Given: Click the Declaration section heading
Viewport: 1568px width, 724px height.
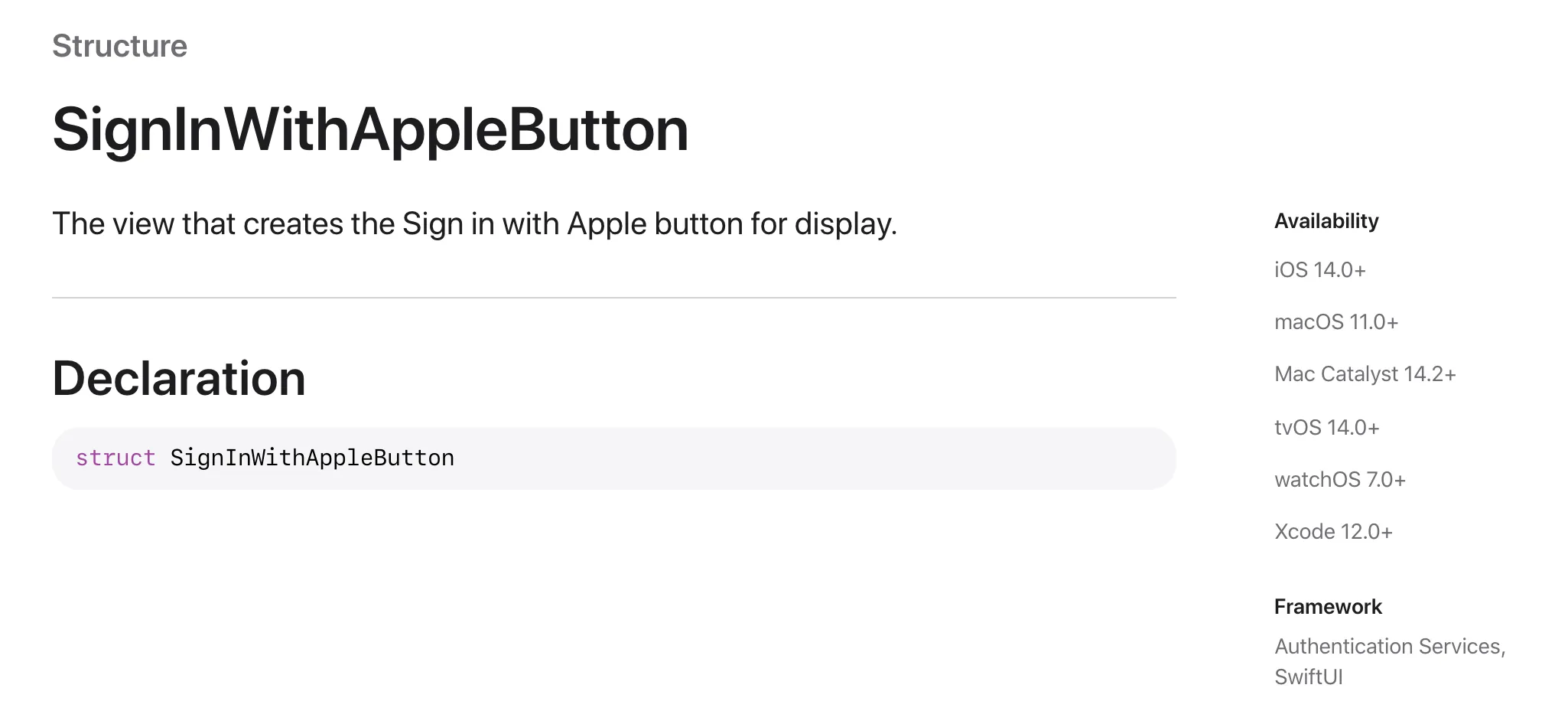Looking at the screenshot, I should (179, 378).
